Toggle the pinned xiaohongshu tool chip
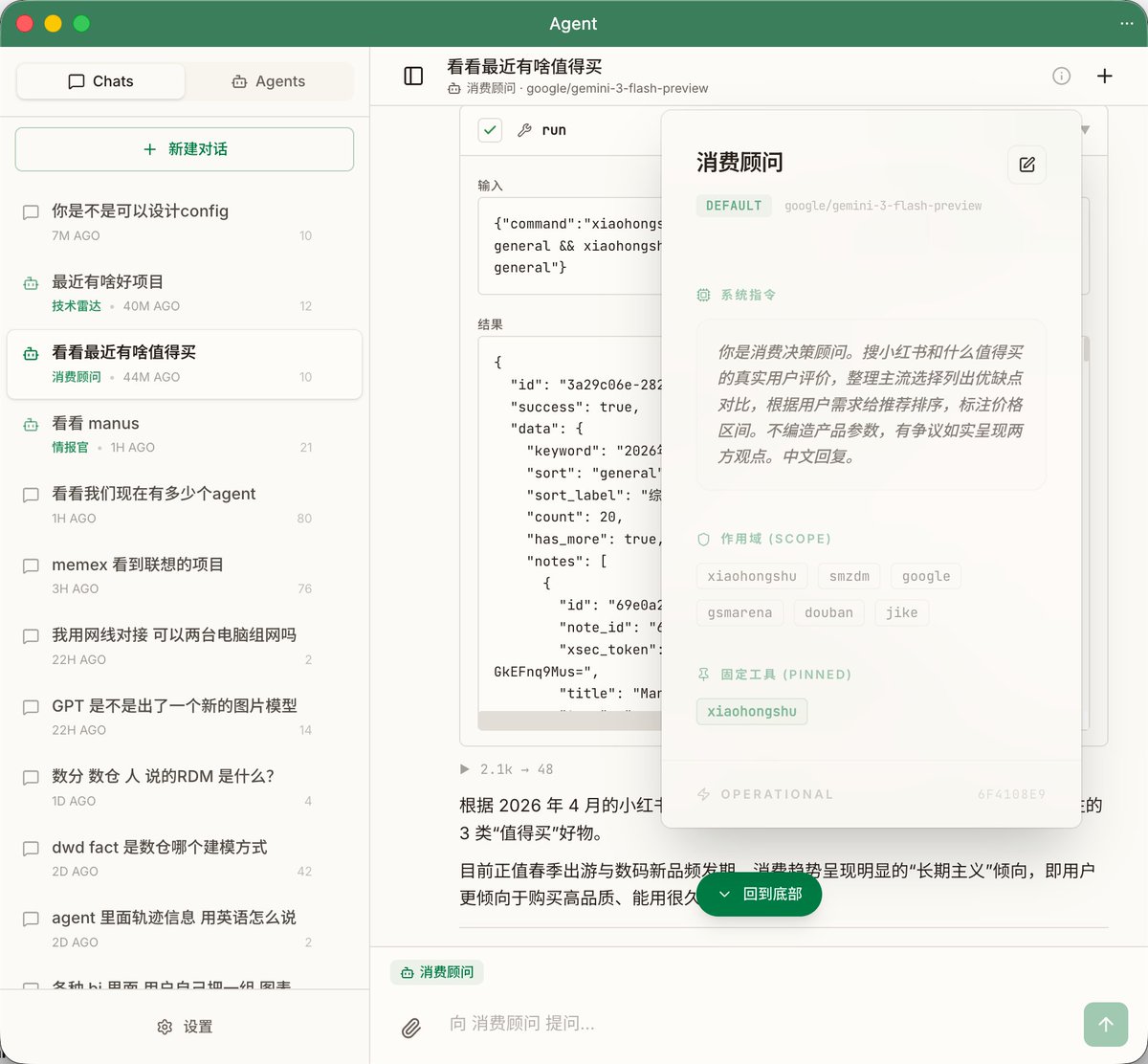 click(x=751, y=711)
